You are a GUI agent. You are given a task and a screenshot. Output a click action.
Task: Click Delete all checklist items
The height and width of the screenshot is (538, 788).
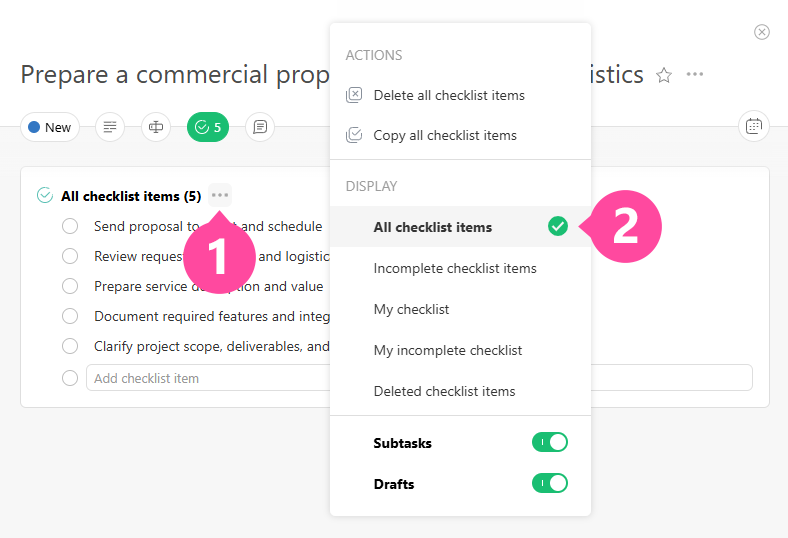[x=448, y=95]
